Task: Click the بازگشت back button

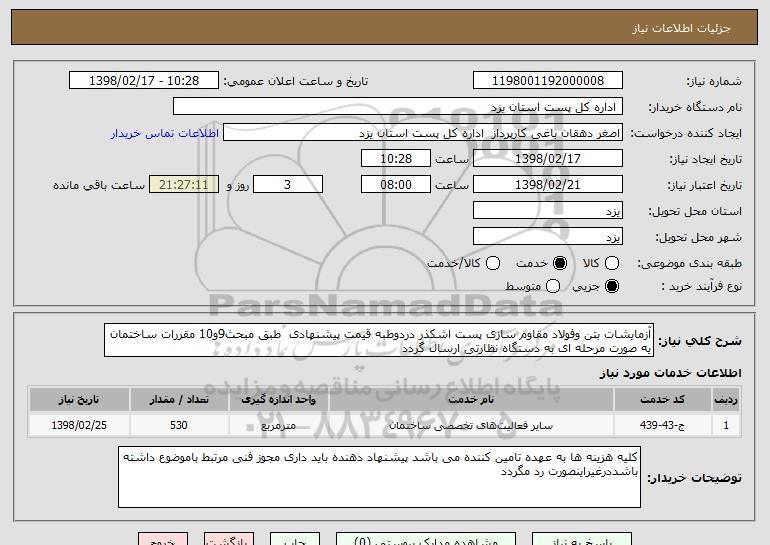Action: pos(229,539)
